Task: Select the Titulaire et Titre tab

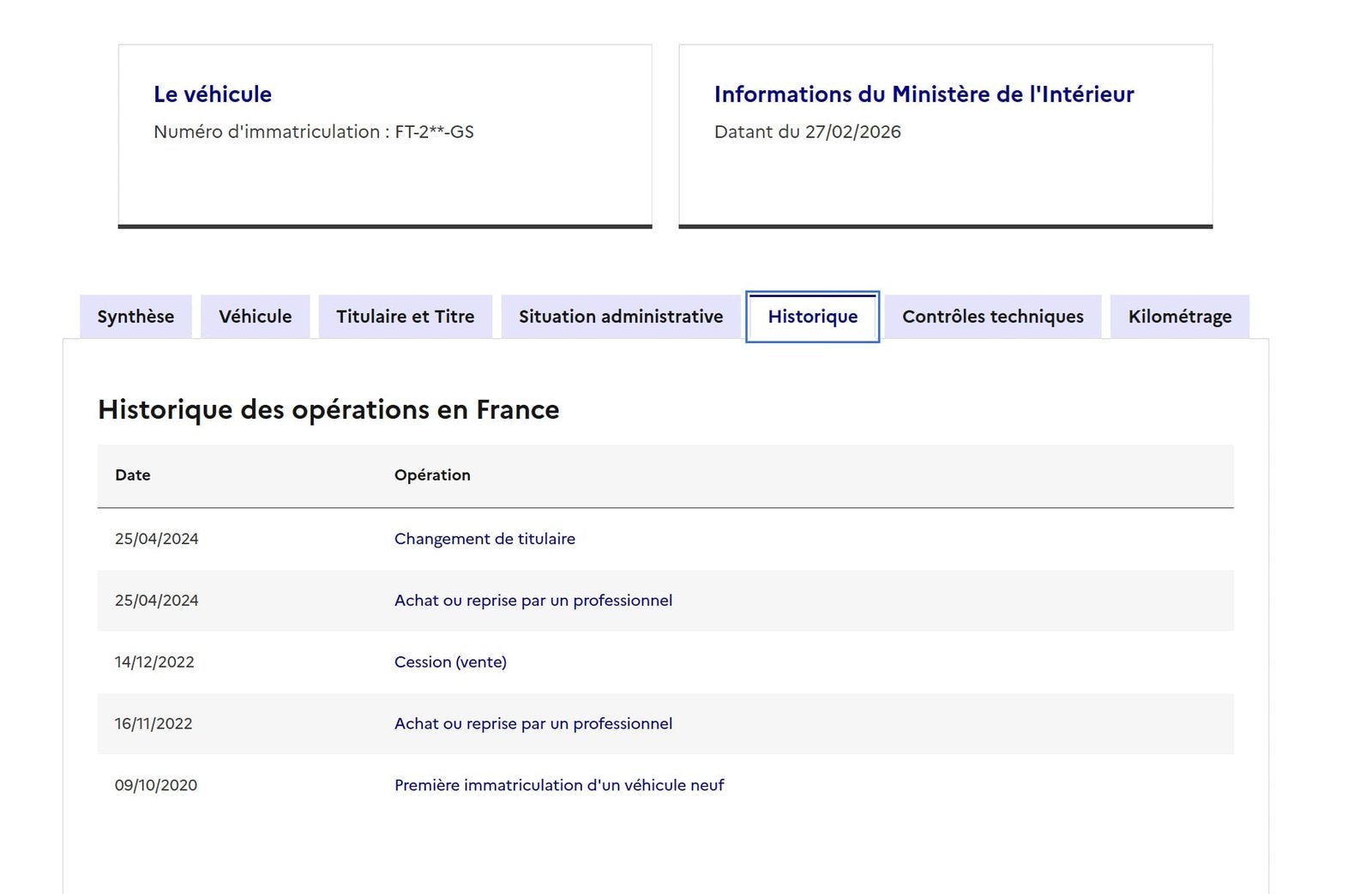Action: 405,317
